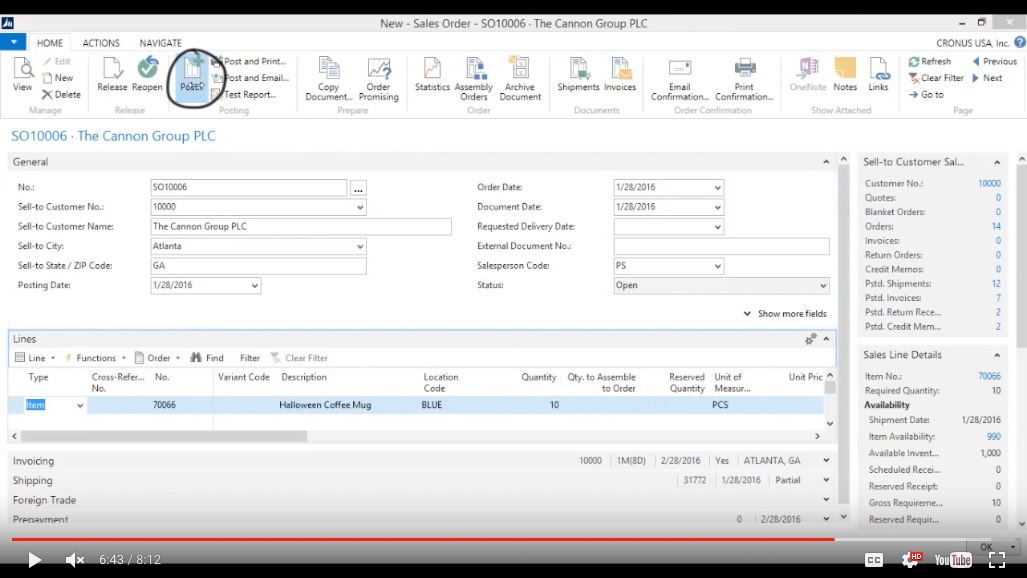Open the Notes pane

[845, 74]
